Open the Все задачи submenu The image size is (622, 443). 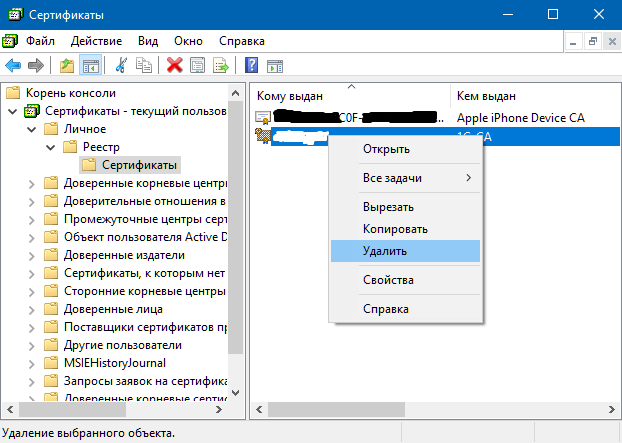405,177
